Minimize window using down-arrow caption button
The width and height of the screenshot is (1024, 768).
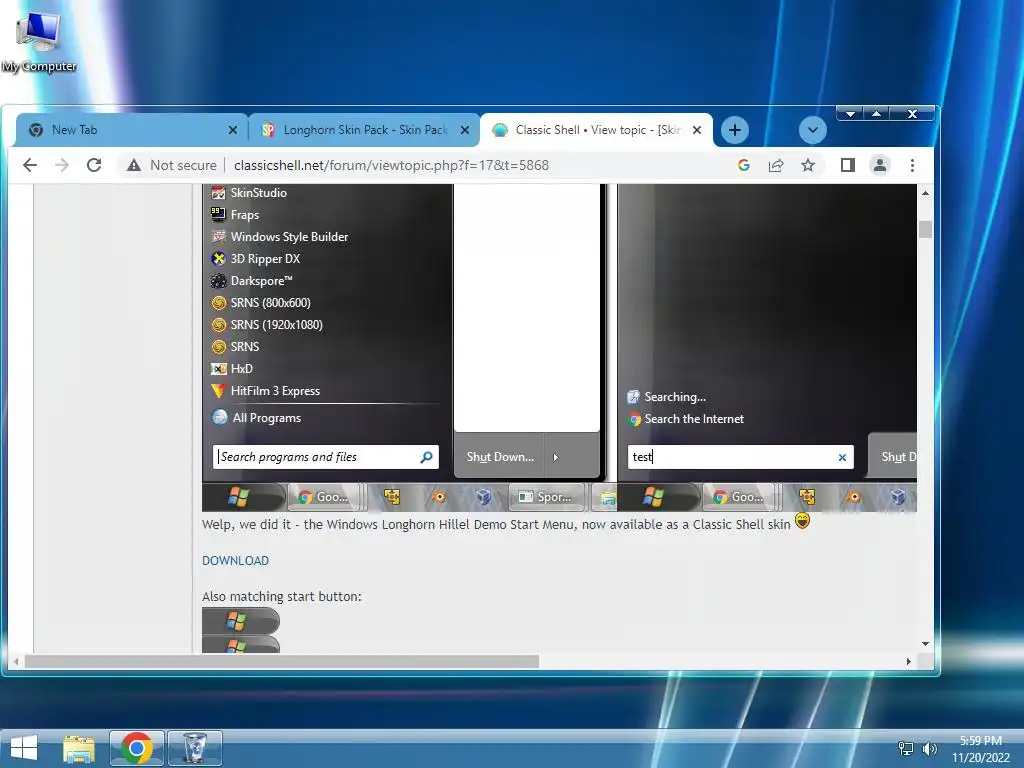click(850, 114)
